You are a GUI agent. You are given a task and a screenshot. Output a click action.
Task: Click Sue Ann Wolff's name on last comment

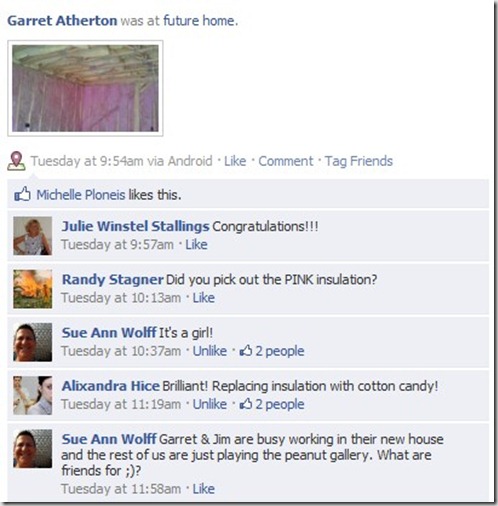[109, 439]
